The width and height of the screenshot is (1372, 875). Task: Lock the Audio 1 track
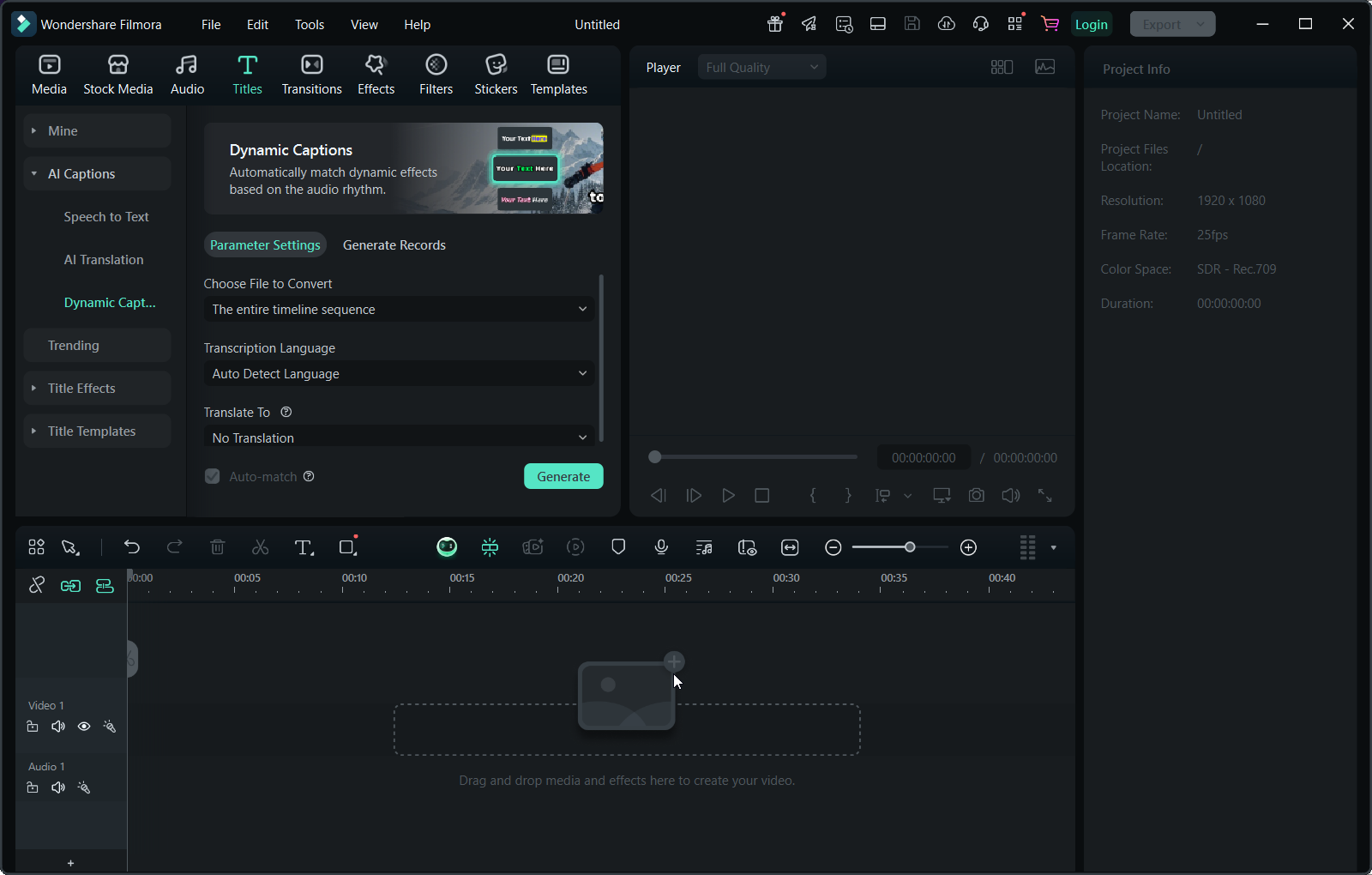(33, 787)
